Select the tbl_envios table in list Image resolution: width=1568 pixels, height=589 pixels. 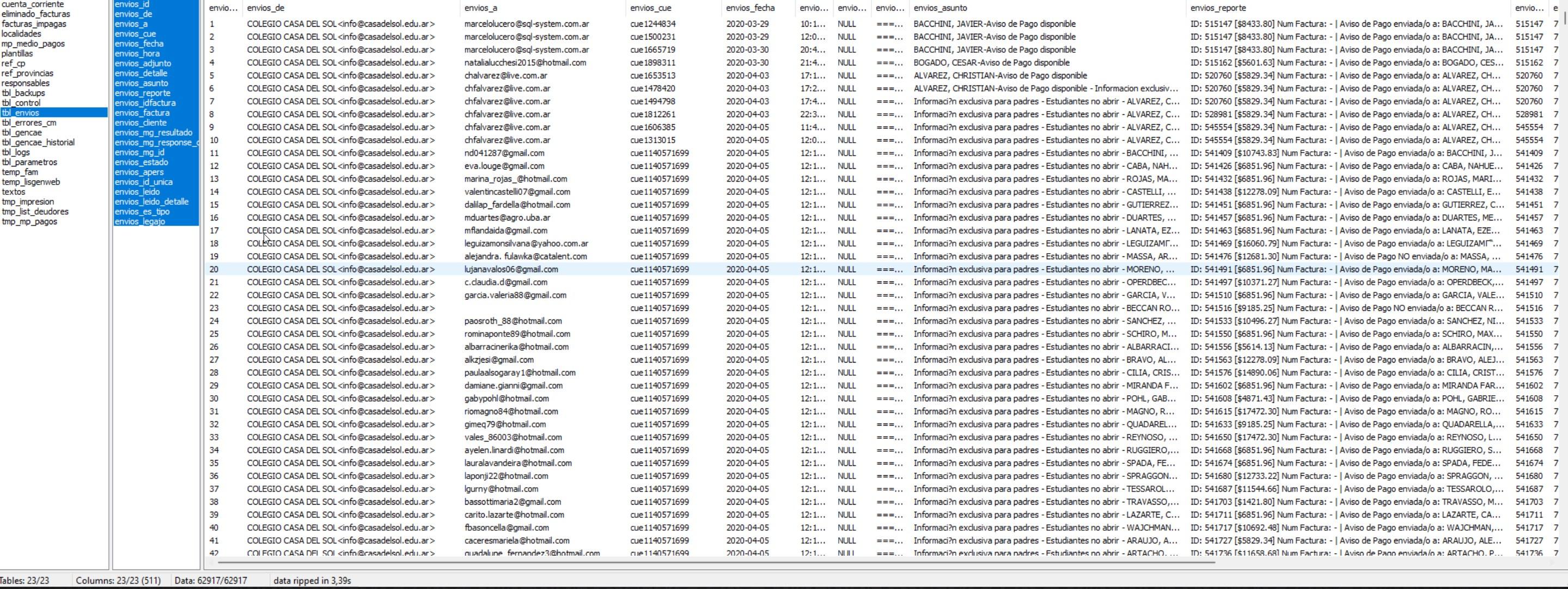pos(21,113)
